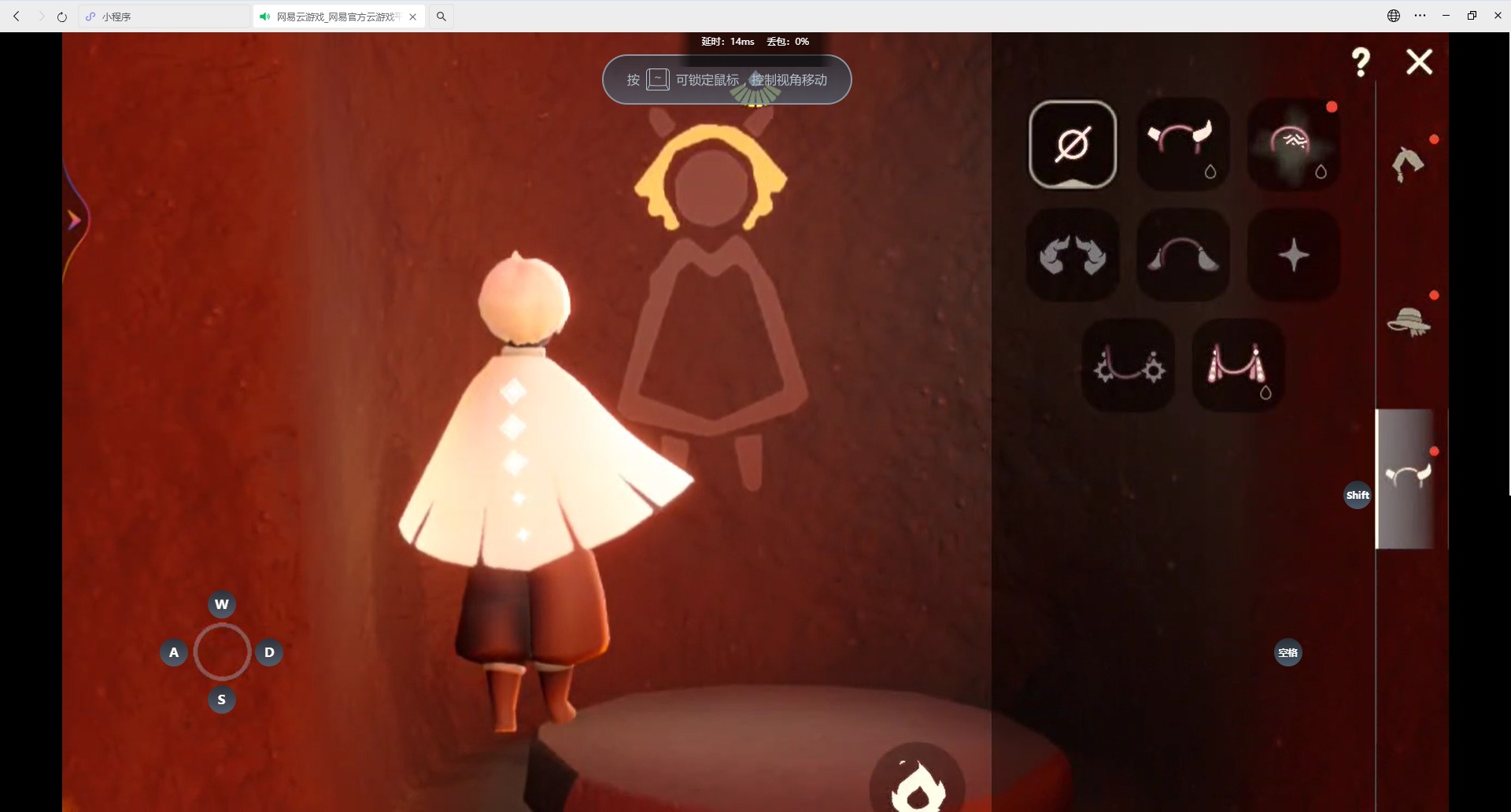Equip the gear-and-antler headpiece
Screen dimensions: 1511x812
[1129, 365]
